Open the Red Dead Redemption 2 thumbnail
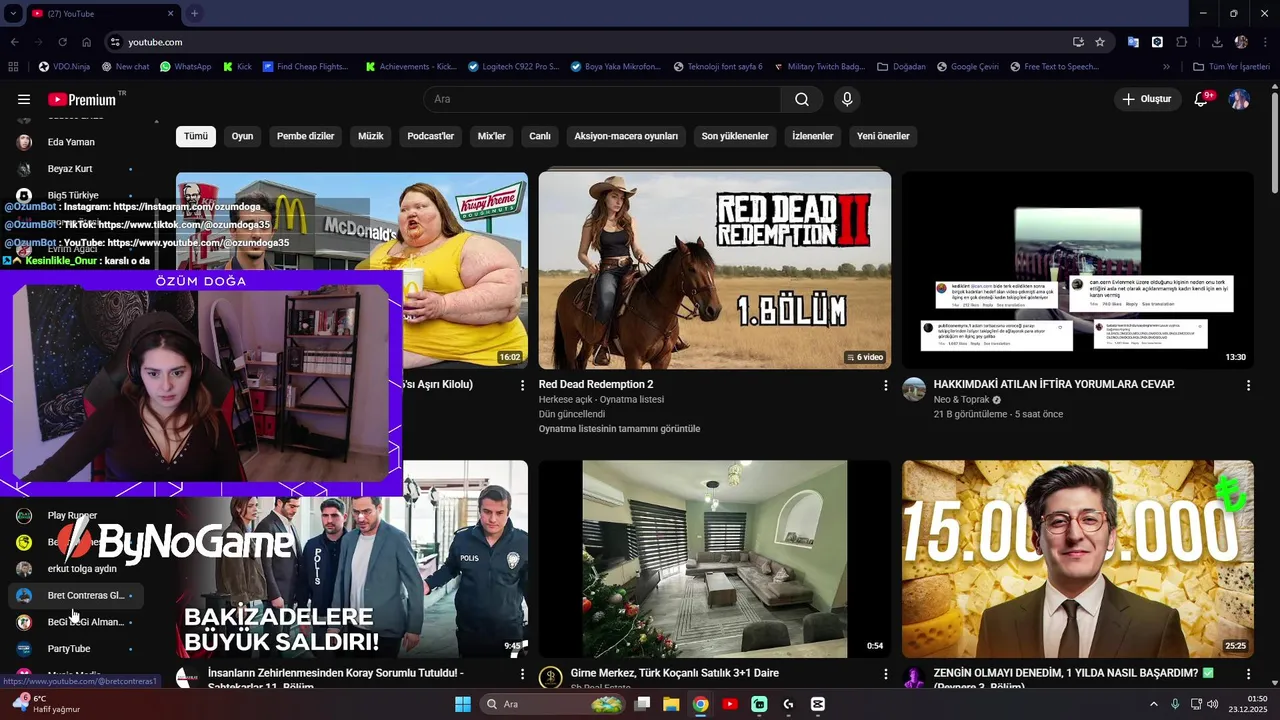Image resolution: width=1280 pixels, height=720 pixels. click(715, 270)
